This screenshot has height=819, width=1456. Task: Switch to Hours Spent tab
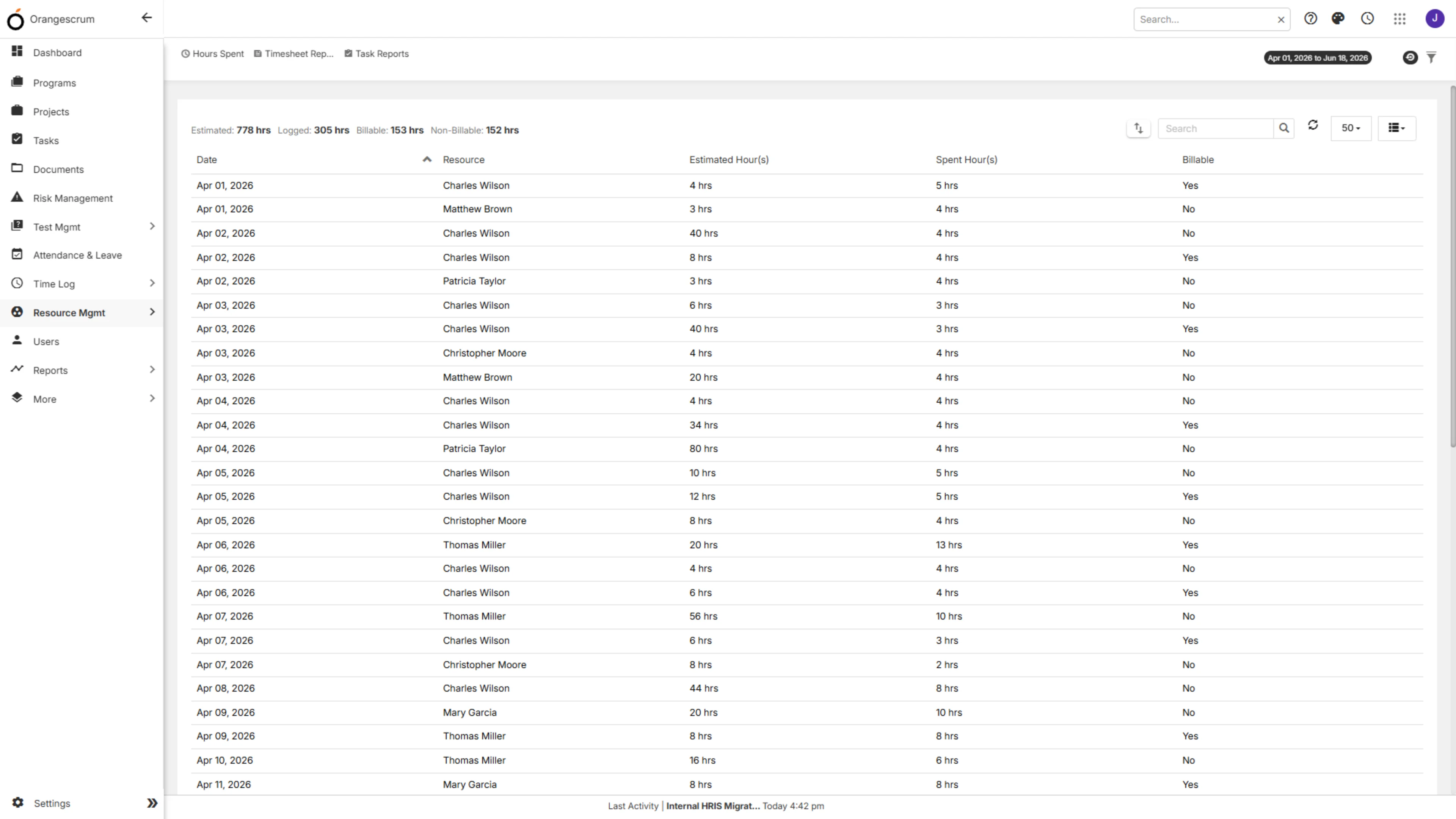tap(212, 54)
